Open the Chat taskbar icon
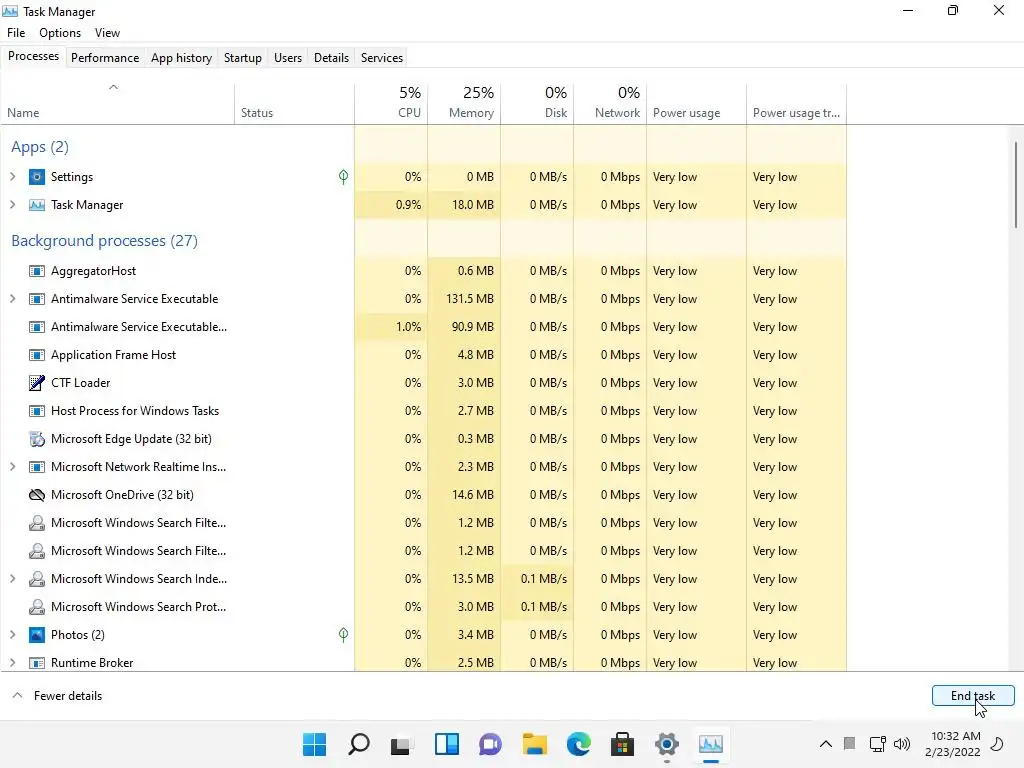 point(490,744)
